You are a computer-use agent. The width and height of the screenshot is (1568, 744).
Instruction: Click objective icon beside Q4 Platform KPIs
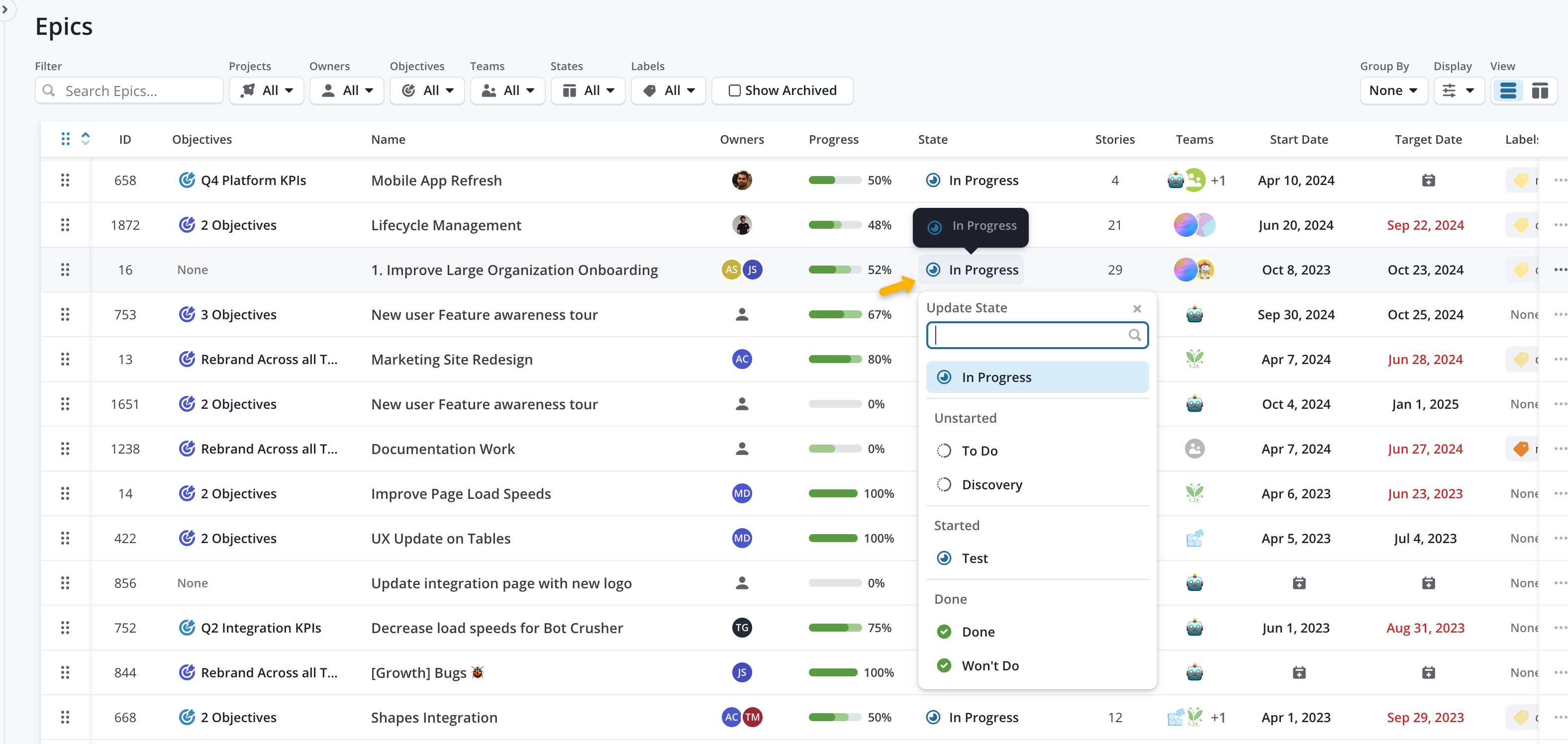tap(186, 180)
